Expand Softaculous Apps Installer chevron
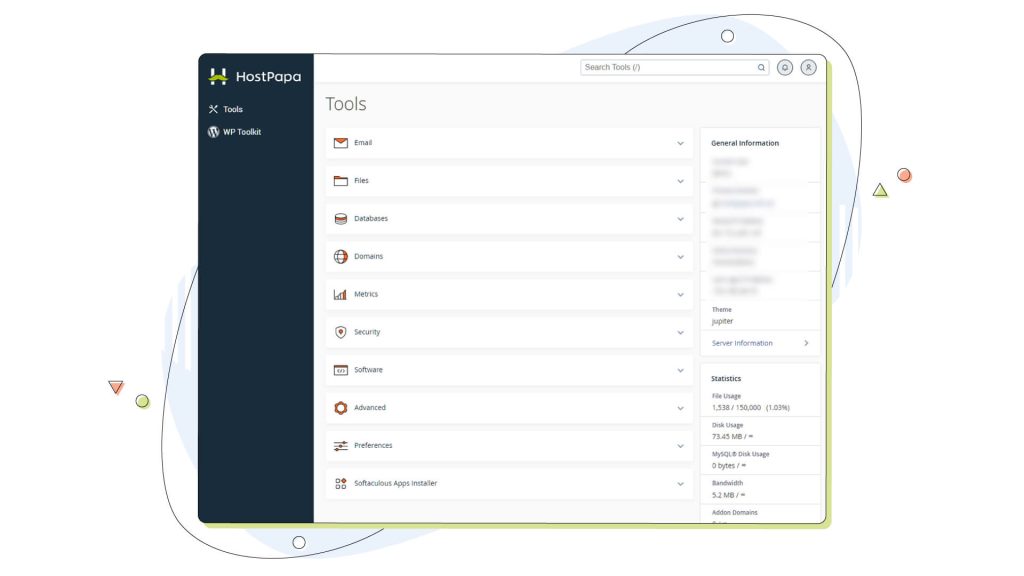1024x576 pixels. pyautogui.click(x=680, y=485)
